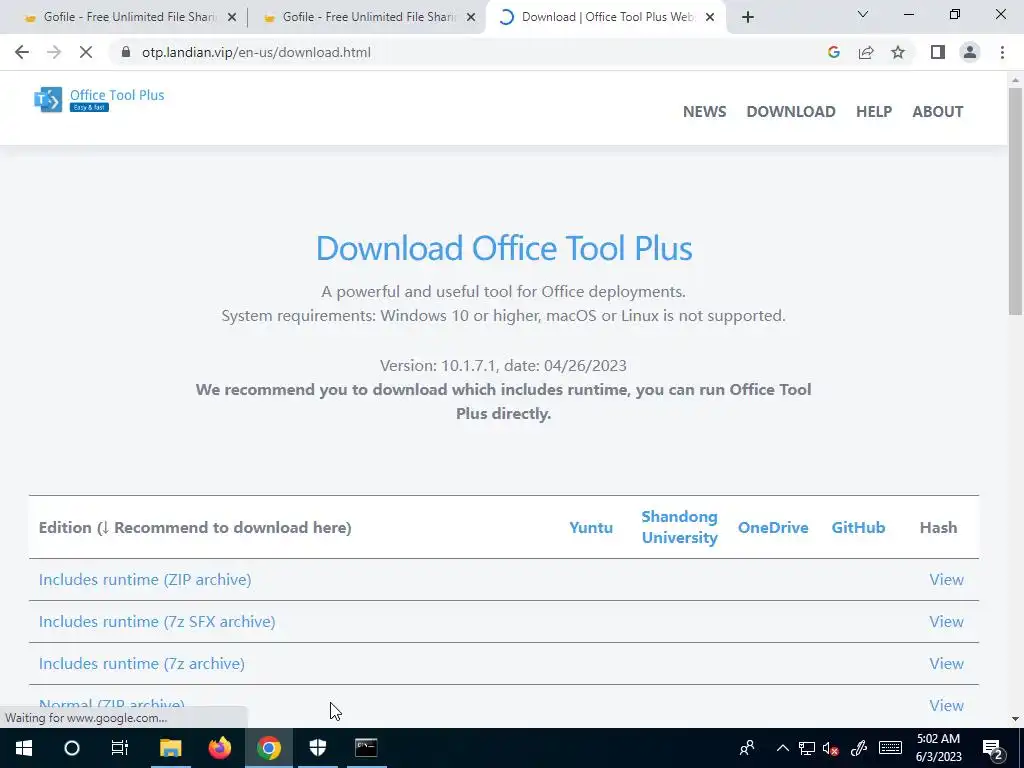Close the first Gofile tab
The height and width of the screenshot is (768, 1024).
pos(232,17)
